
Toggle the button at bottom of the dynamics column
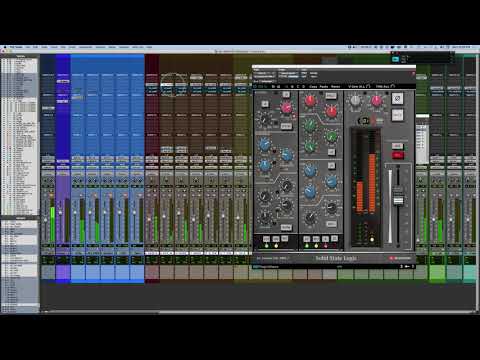[x=286, y=227]
